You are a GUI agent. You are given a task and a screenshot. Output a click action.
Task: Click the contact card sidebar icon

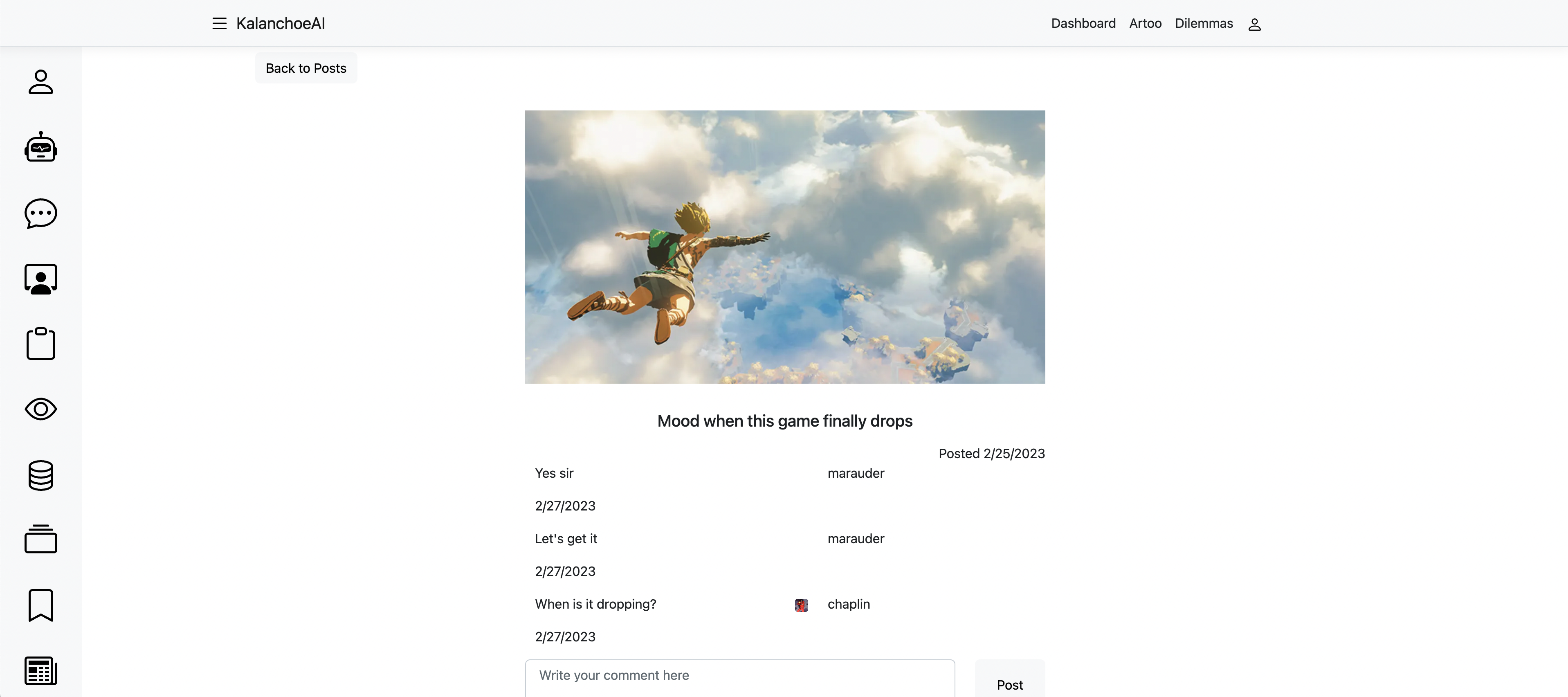tap(41, 279)
